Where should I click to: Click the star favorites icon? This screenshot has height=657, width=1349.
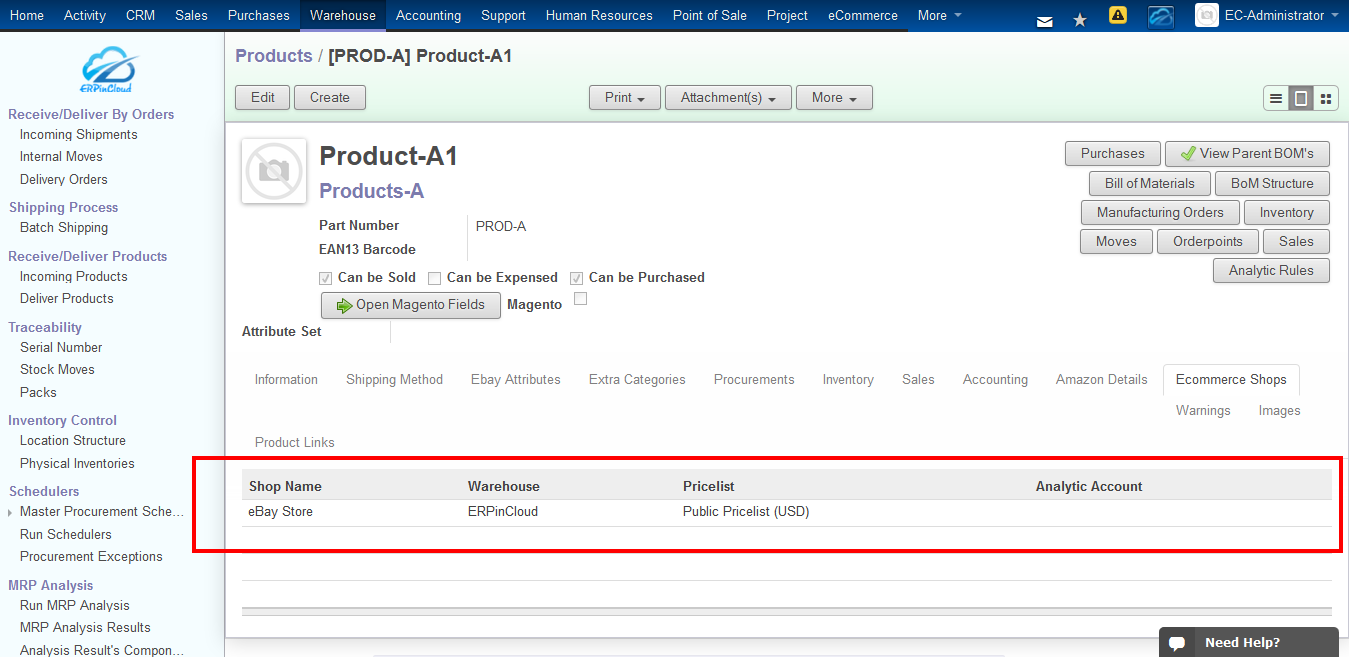[1080, 19]
